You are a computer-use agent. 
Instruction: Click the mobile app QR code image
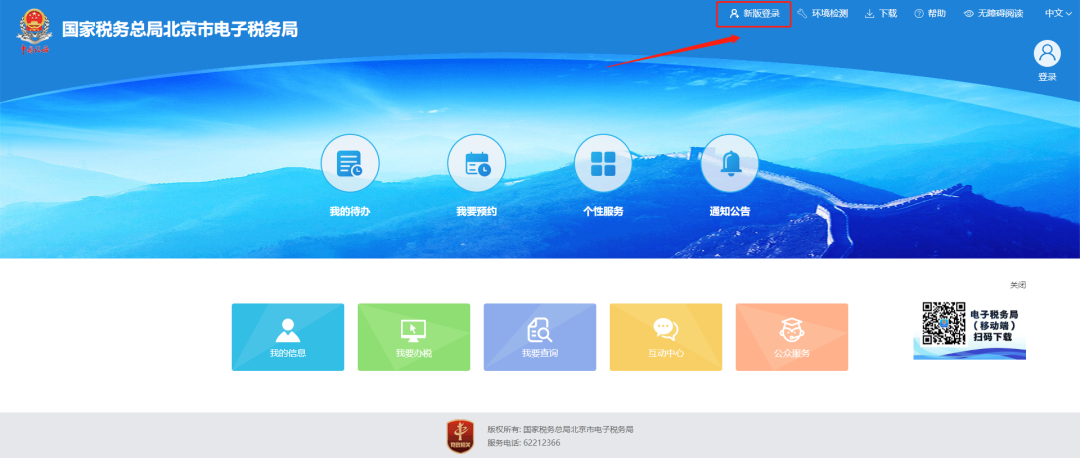click(943, 323)
